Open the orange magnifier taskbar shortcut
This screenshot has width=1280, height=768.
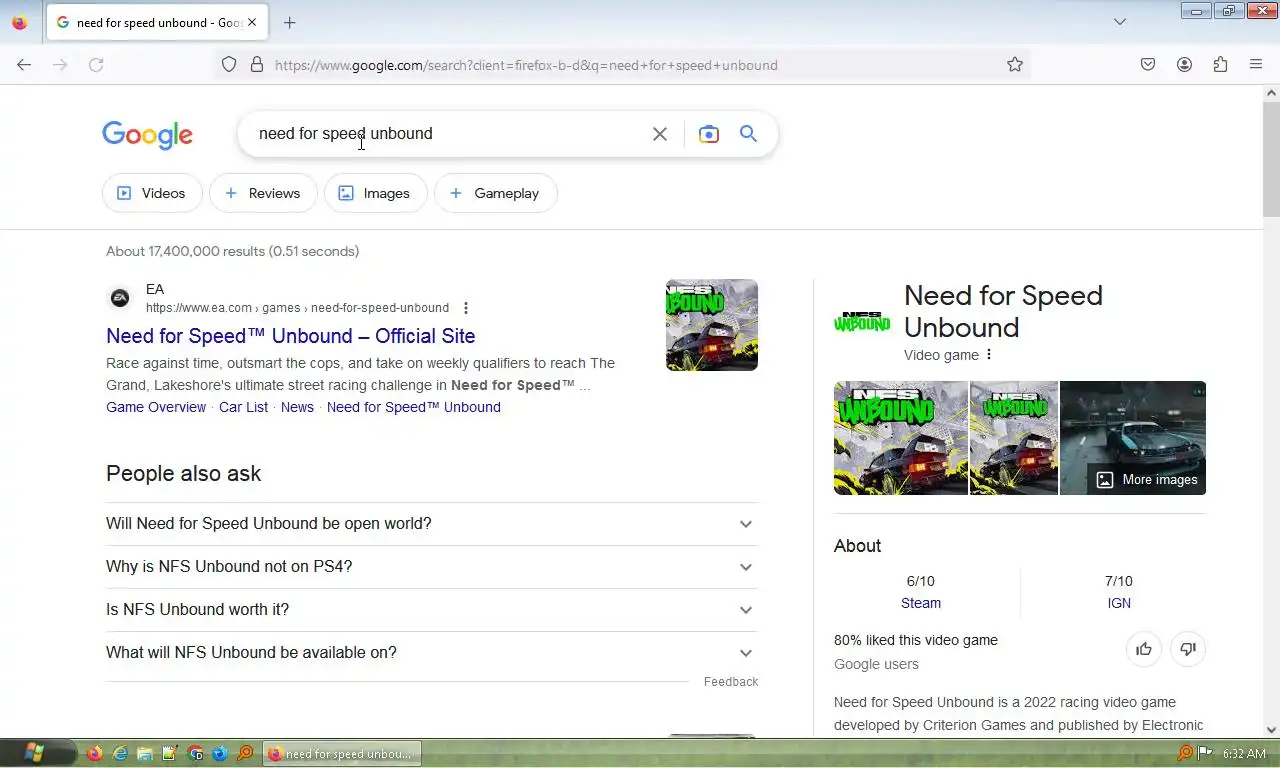pos(245,753)
